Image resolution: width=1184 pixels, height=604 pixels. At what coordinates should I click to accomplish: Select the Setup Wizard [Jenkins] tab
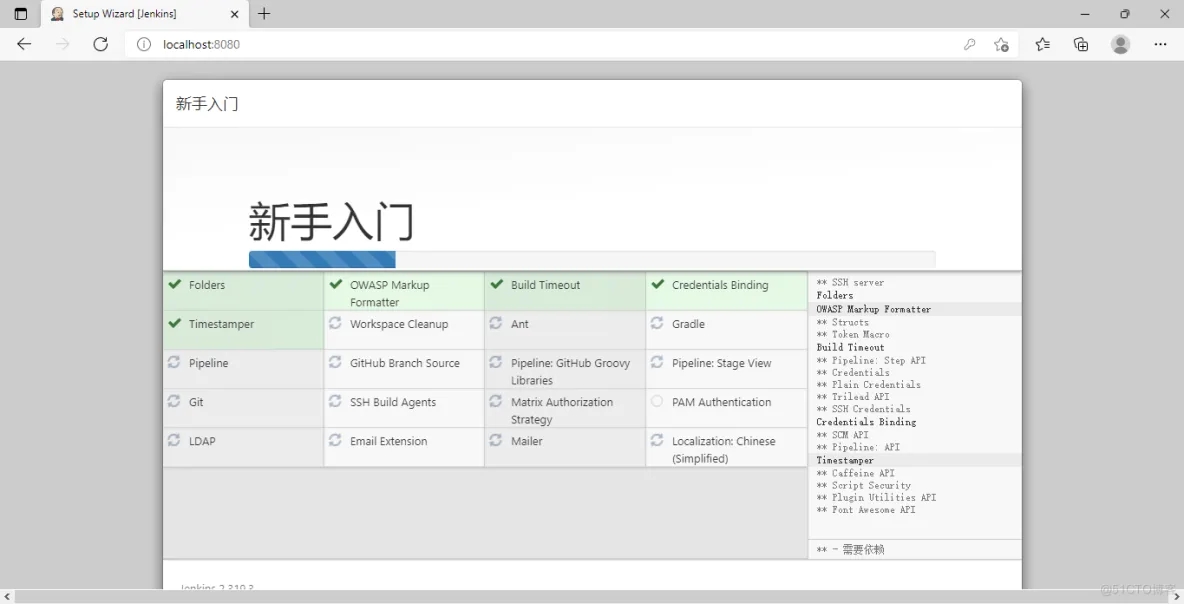pyautogui.click(x=130, y=14)
